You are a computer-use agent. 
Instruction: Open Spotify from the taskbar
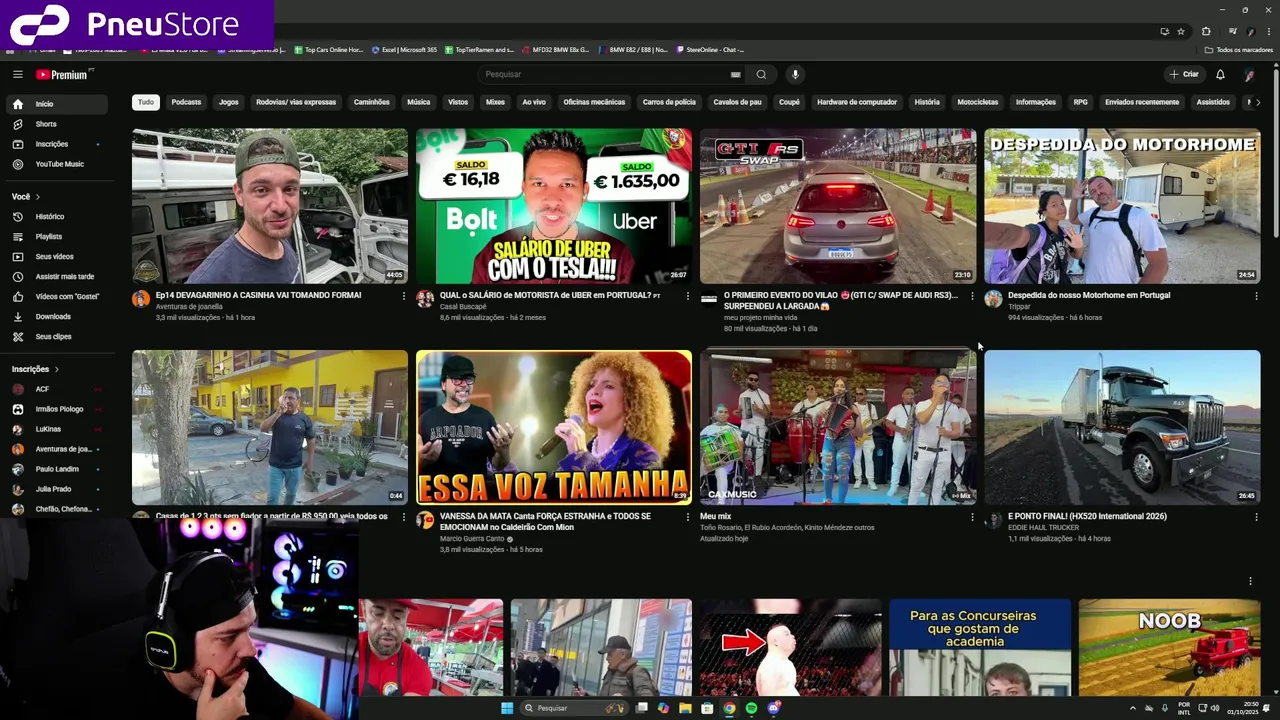pyautogui.click(x=751, y=708)
